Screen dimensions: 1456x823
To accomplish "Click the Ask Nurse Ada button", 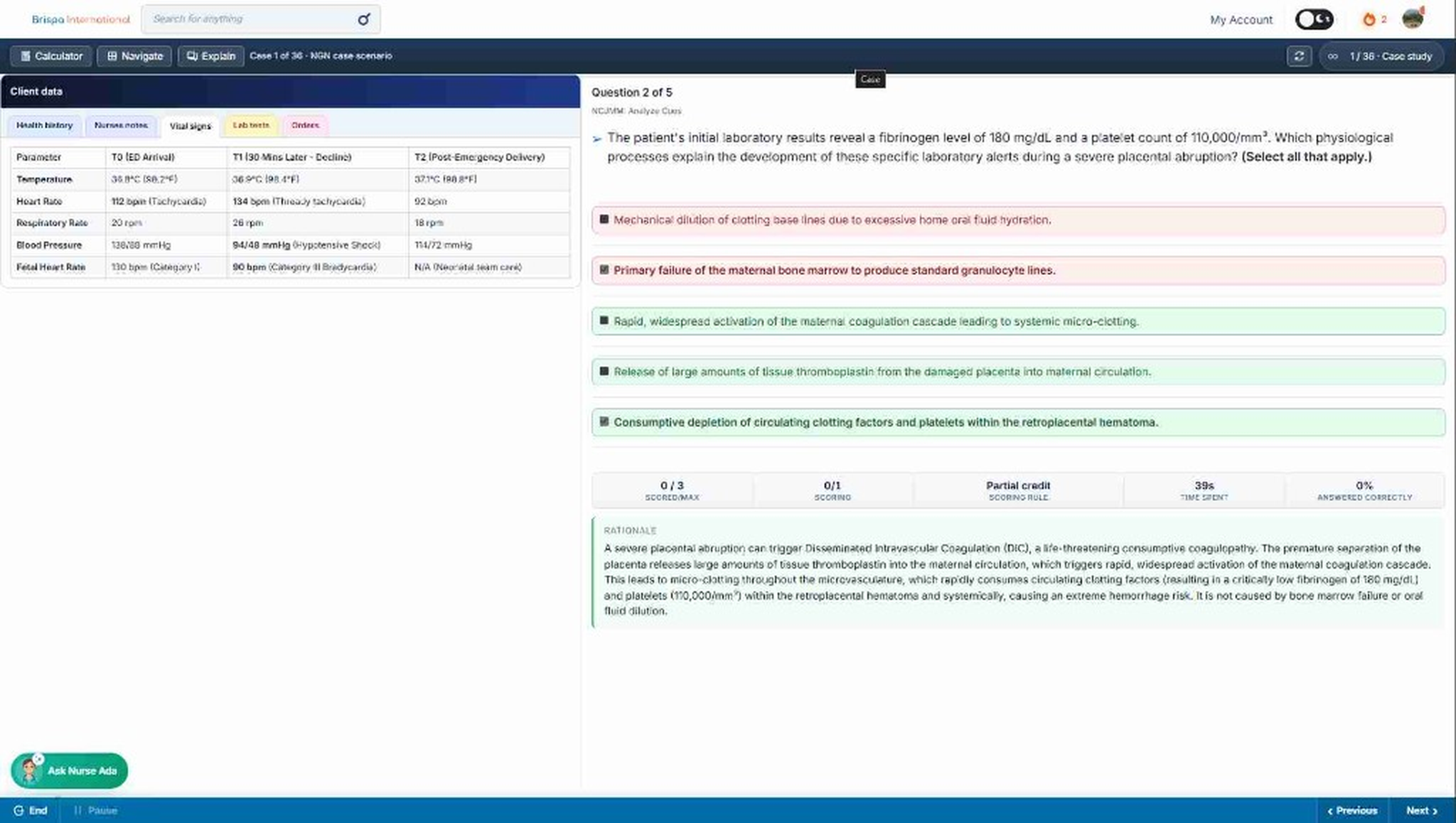I will click(70, 770).
